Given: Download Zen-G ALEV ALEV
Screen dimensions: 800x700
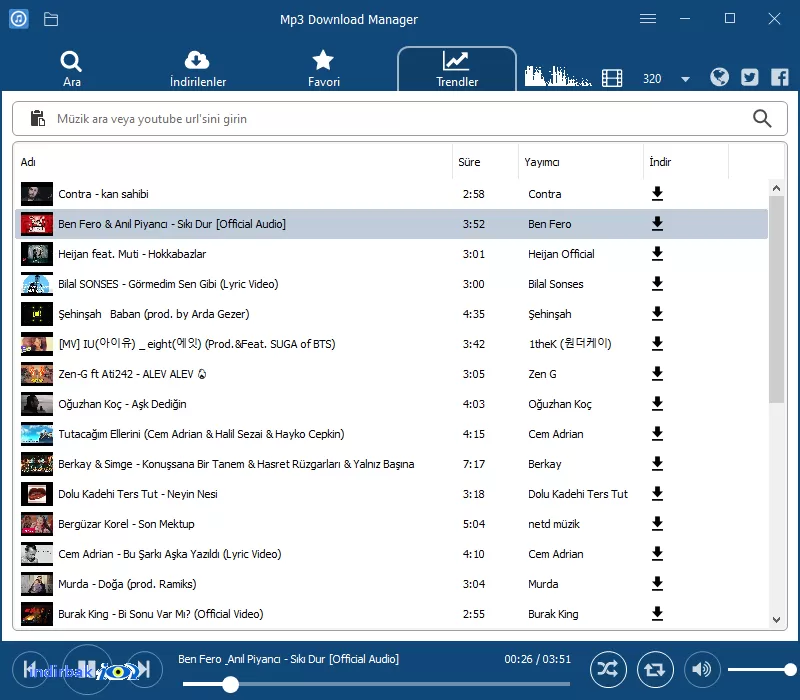Looking at the screenshot, I should [658, 374].
